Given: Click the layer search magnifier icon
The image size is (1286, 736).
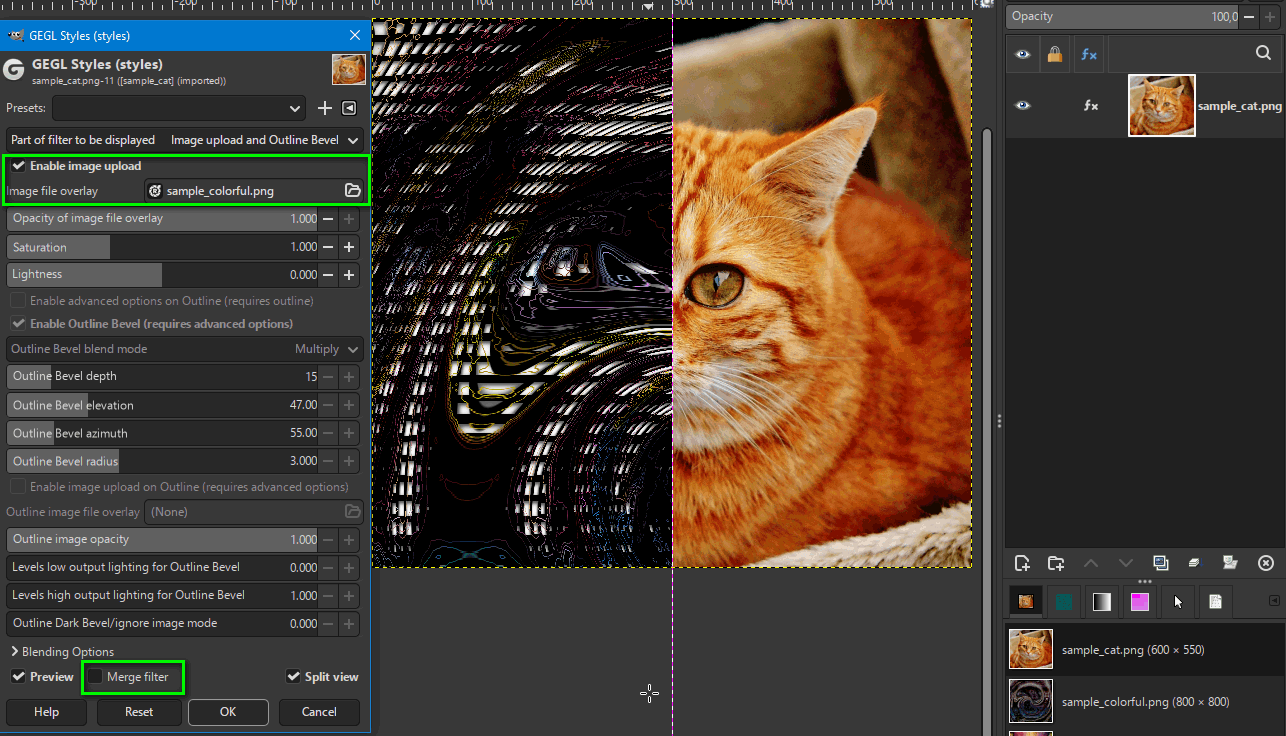Looking at the screenshot, I should (x=1263, y=54).
